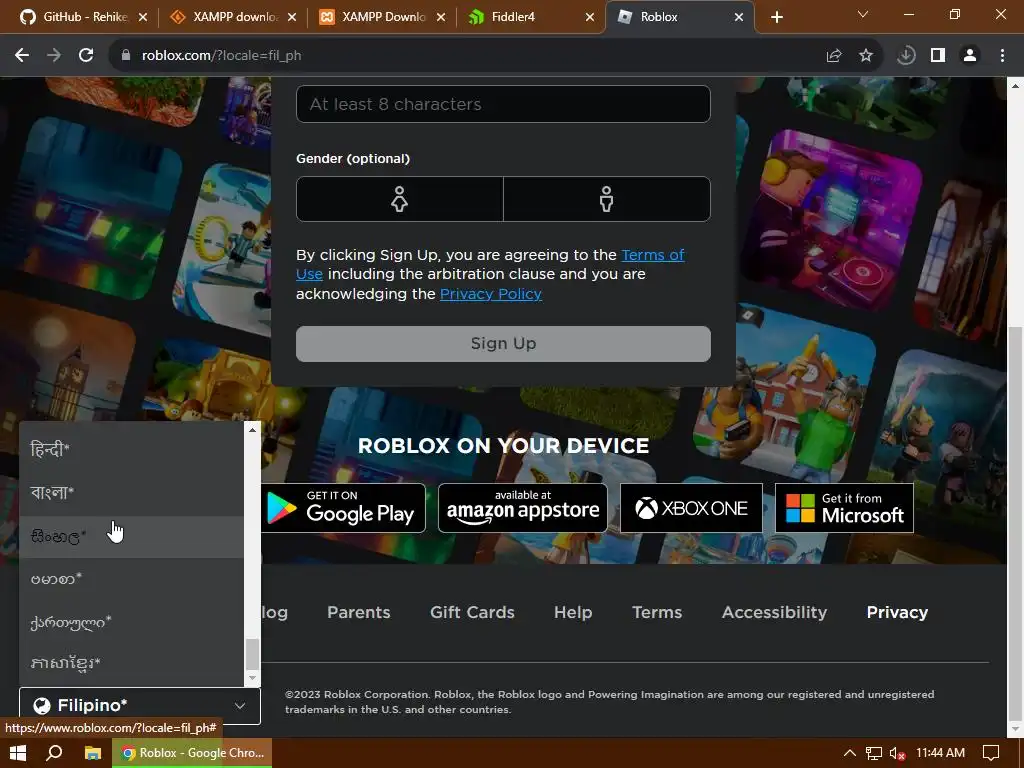1024x768 pixels.
Task: Click the muted volume icon in tray
Action: pos(897,753)
